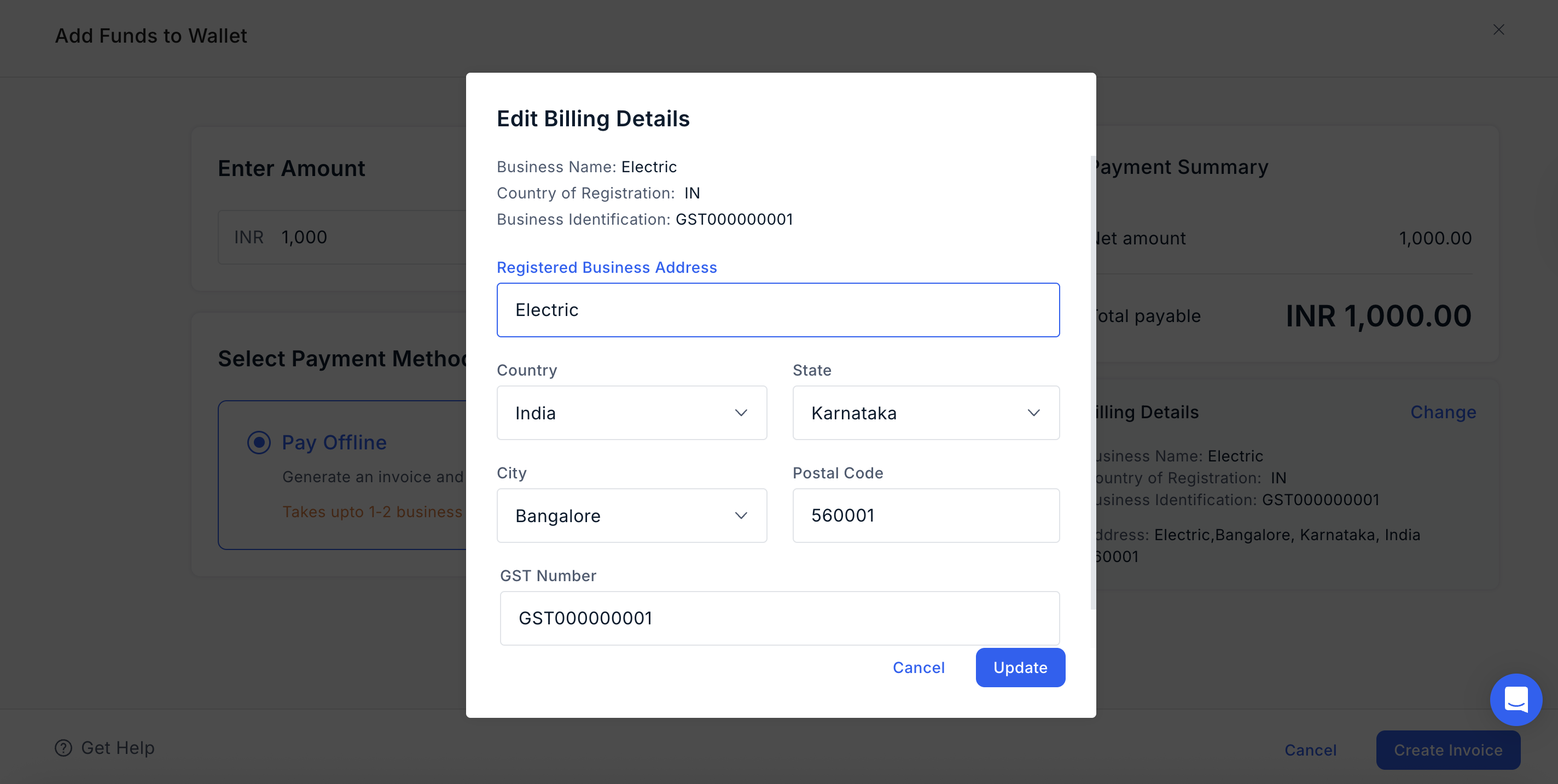The height and width of the screenshot is (784, 1558).
Task: Click the City field chevron arrow
Action: tap(741, 516)
